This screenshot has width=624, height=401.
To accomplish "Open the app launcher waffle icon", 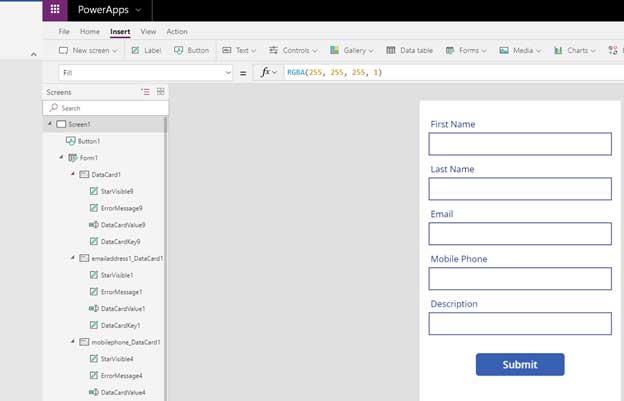I will tap(54, 9).
